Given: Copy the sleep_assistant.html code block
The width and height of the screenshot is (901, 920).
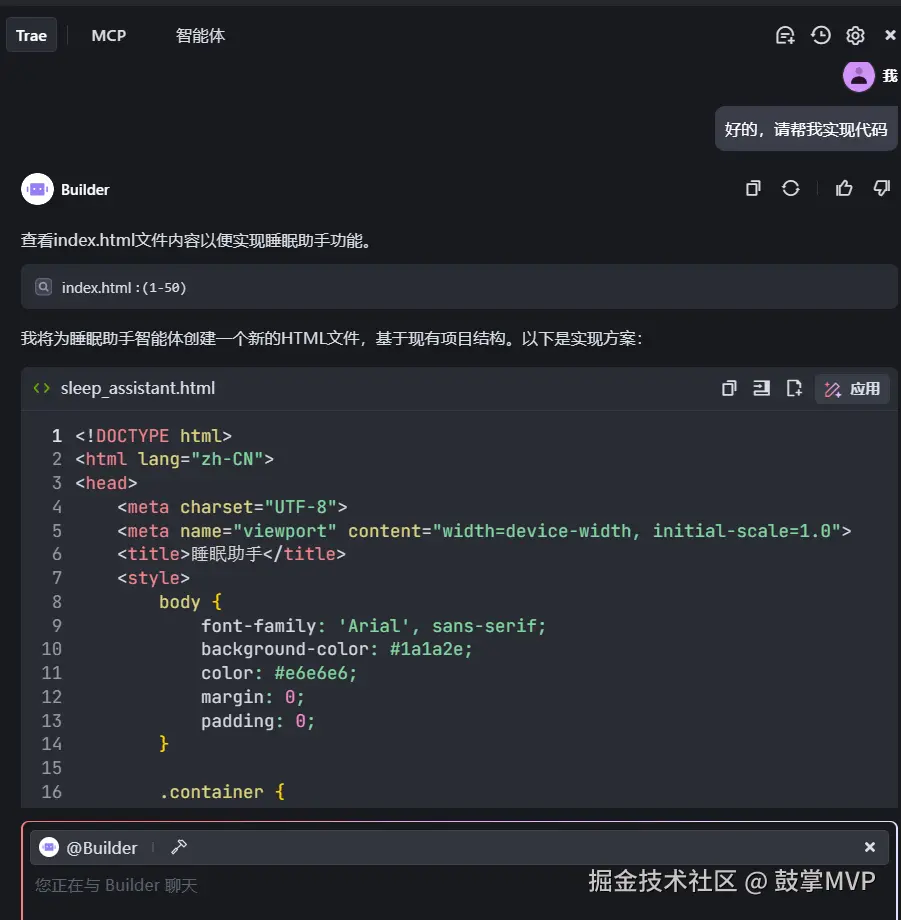Looking at the screenshot, I should pos(729,388).
